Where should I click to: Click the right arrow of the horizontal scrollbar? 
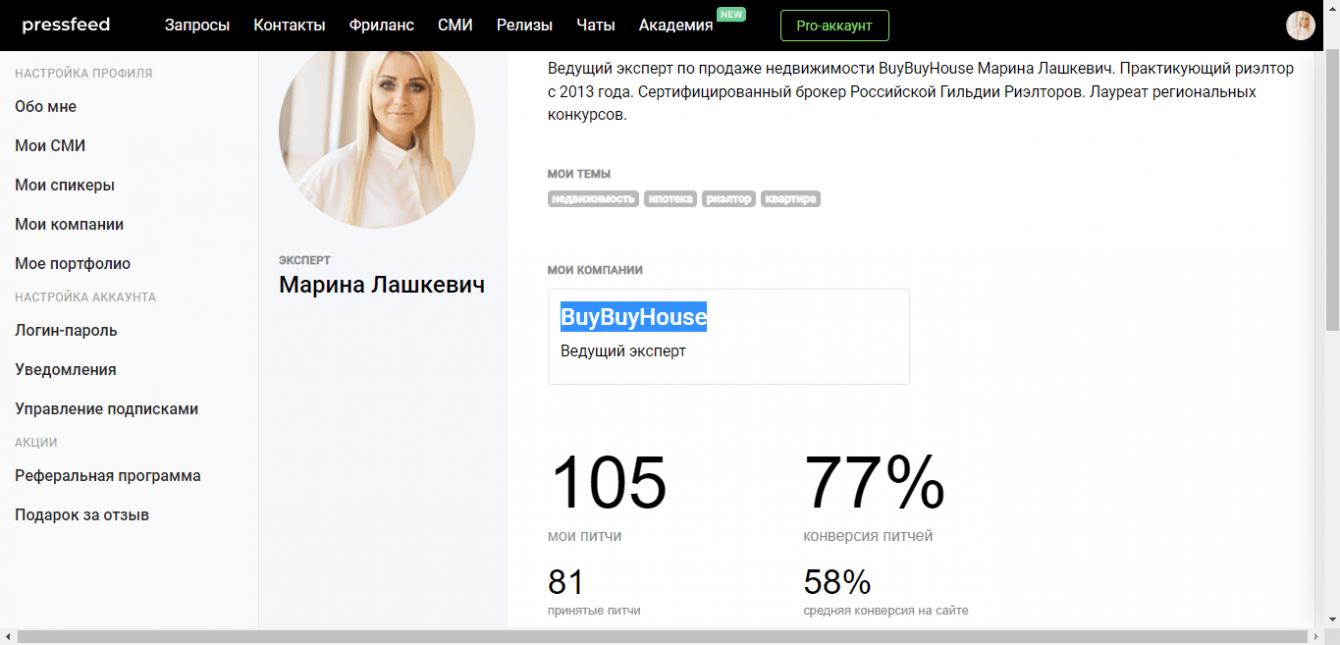tap(1316, 637)
